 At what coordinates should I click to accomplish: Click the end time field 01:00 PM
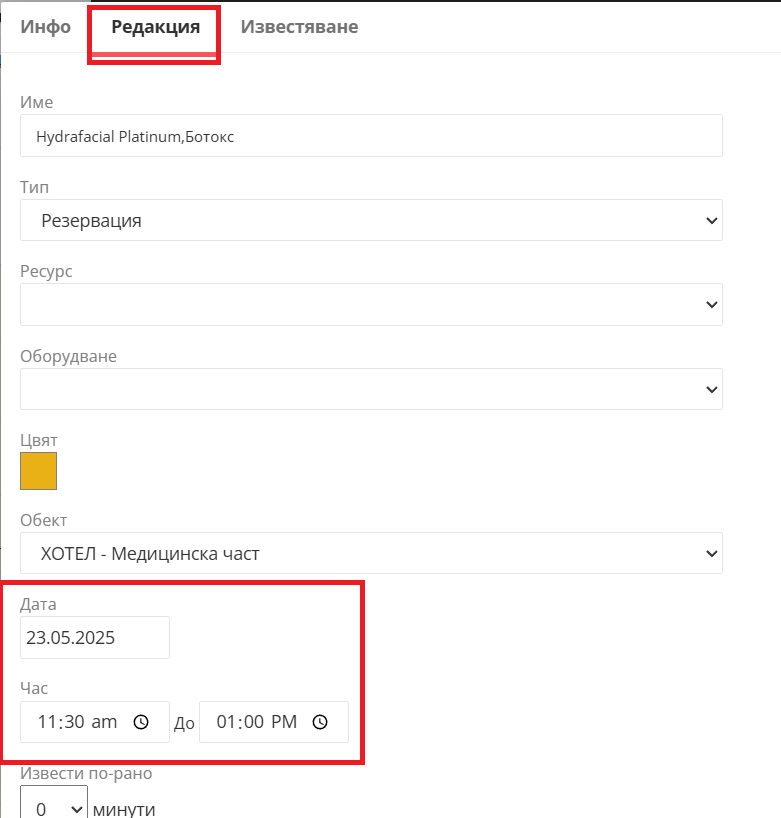tap(274, 722)
